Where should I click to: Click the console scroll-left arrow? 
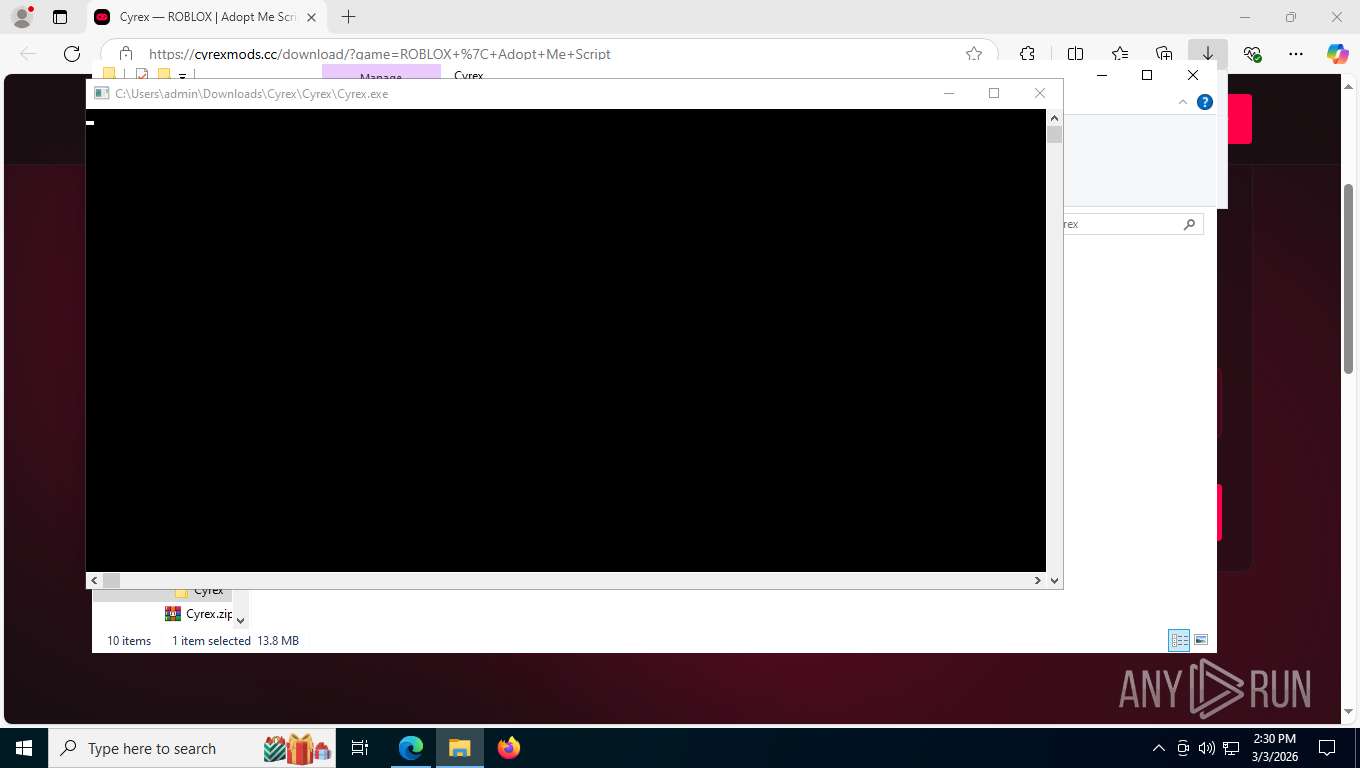point(95,580)
